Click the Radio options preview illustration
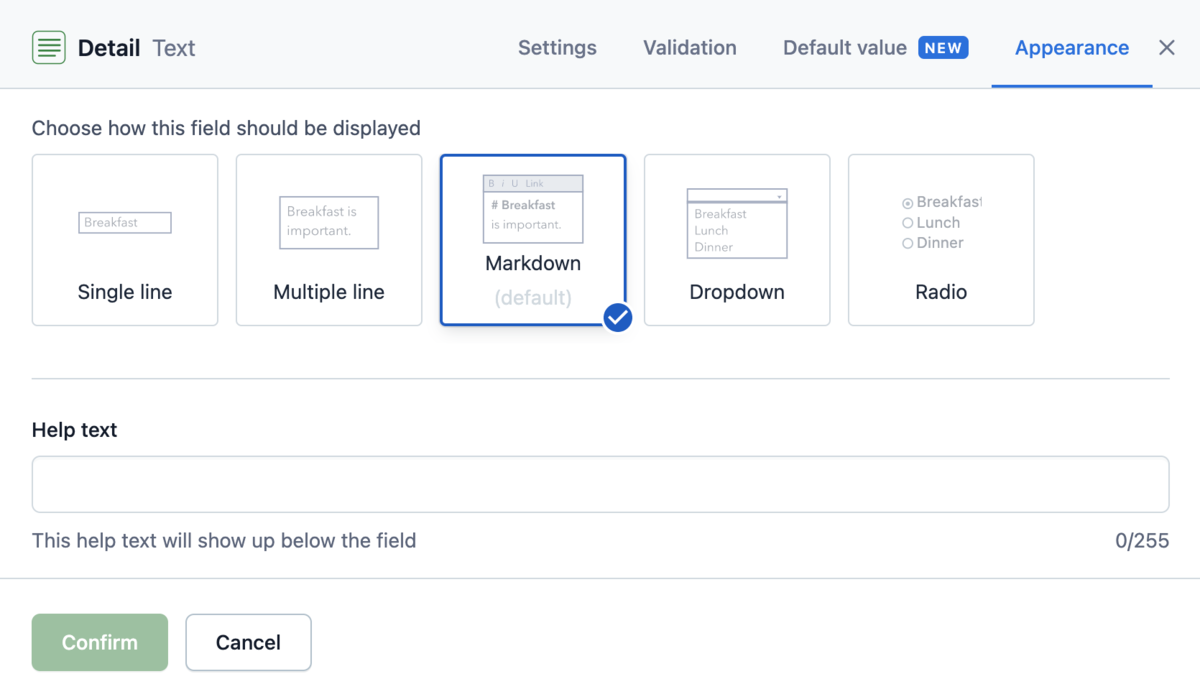Image resolution: width=1200 pixels, height=697 pixels. [941, 222]
